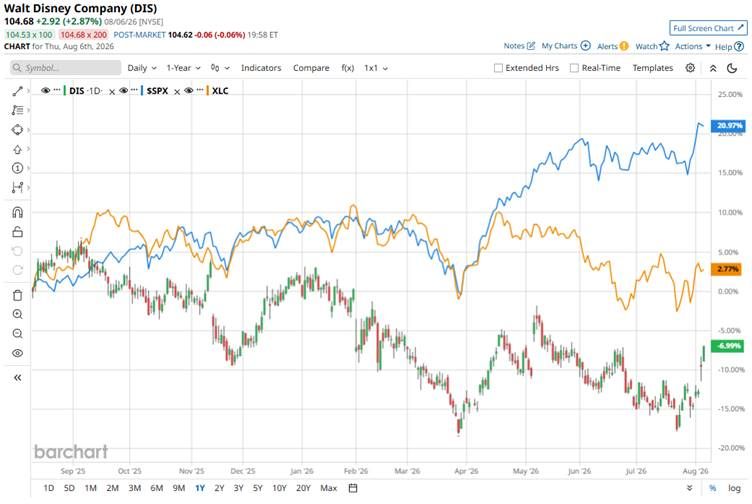Expand the trend line tool submenu arrow
Image resolution: width=752 pixels, height=504 pixels.
click(x=29, y=91)
